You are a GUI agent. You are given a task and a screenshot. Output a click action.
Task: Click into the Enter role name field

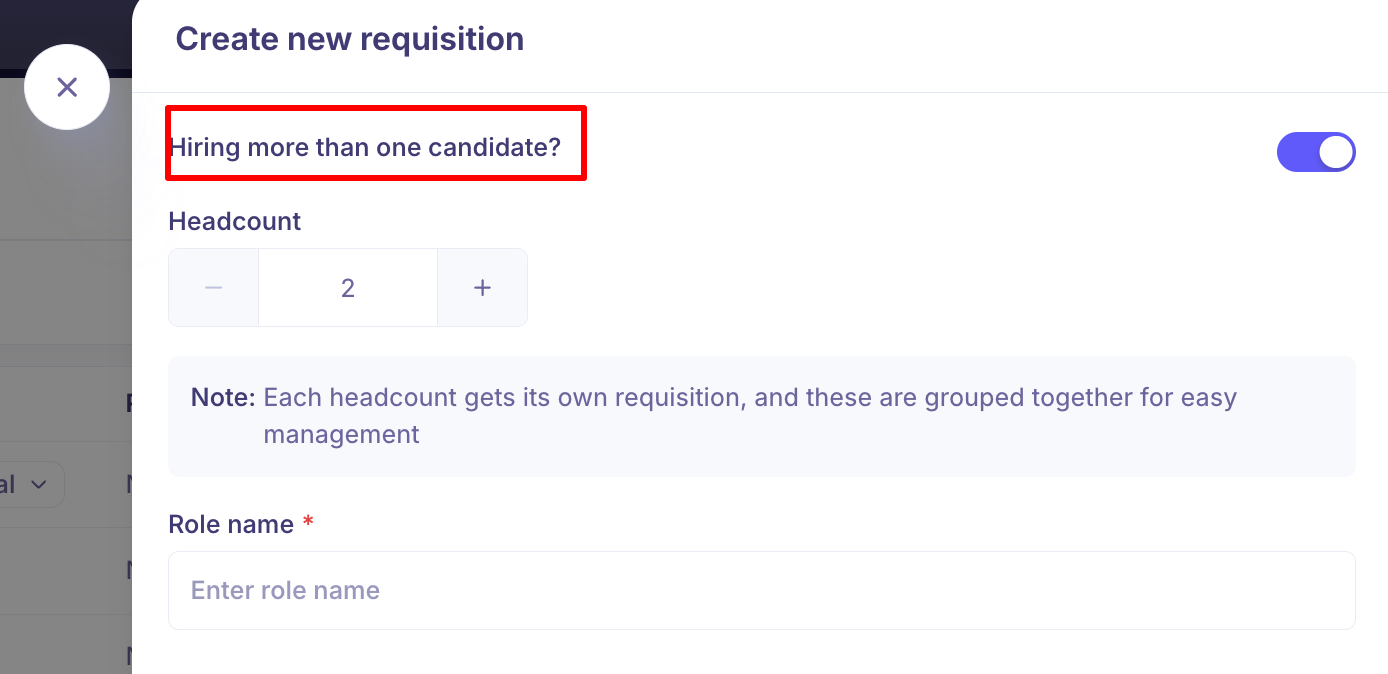click(x=760, y=590)
